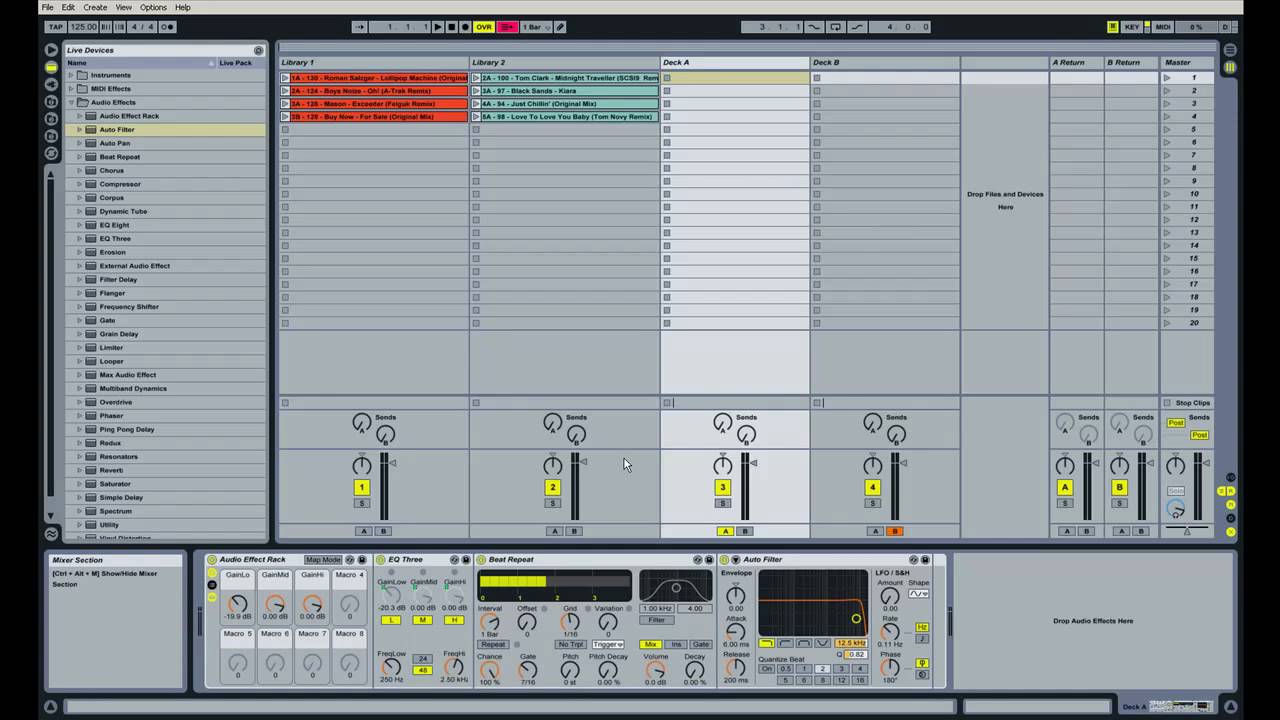Toggle the Punch-Out switch icon
The width and height of the screenshot is (1280, 720).
pyautogui.click(x=859, y=27)
